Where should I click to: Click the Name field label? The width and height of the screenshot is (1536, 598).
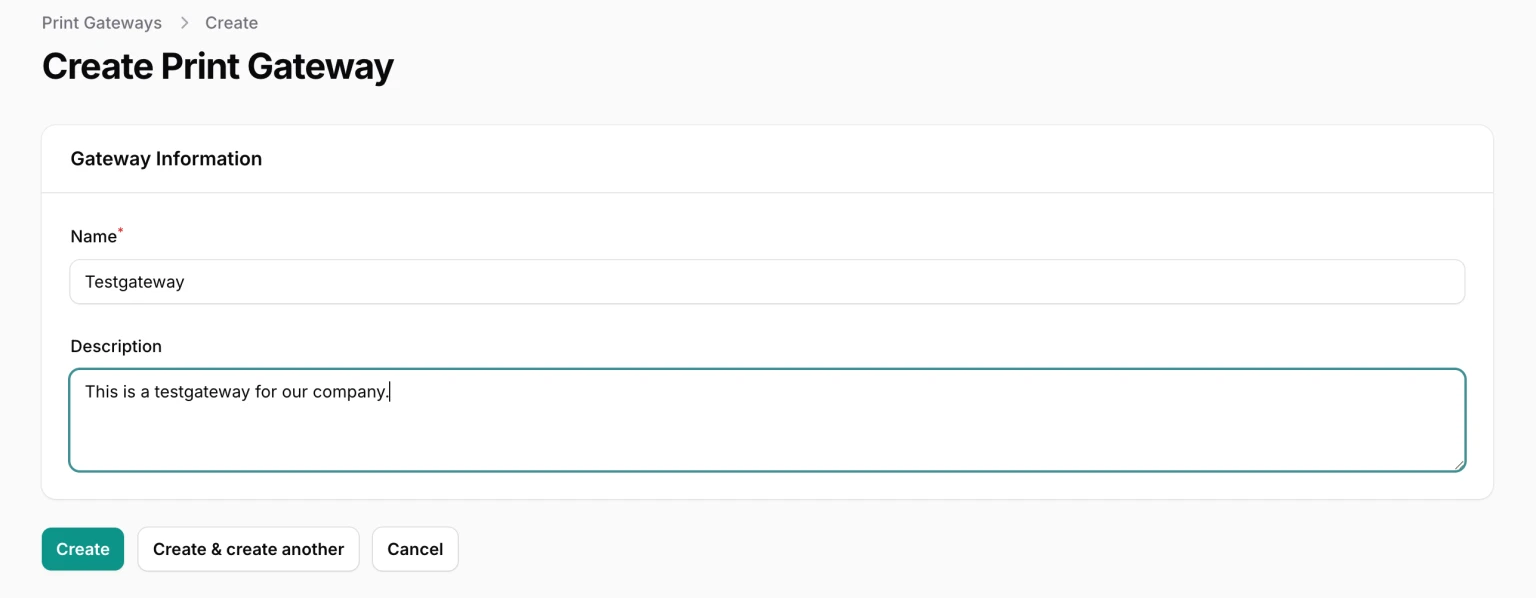94,237
